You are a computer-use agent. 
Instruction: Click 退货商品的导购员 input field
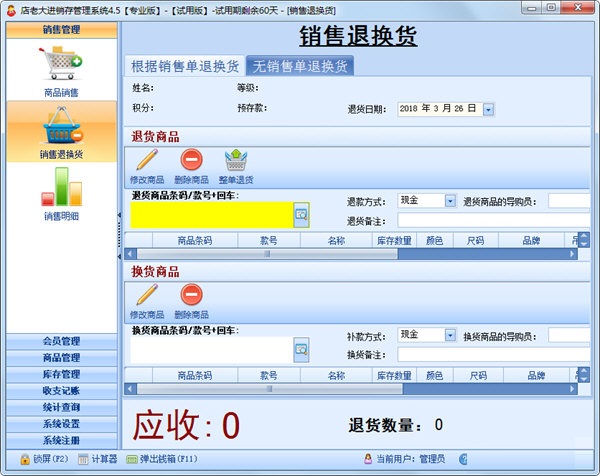[569, 201]
